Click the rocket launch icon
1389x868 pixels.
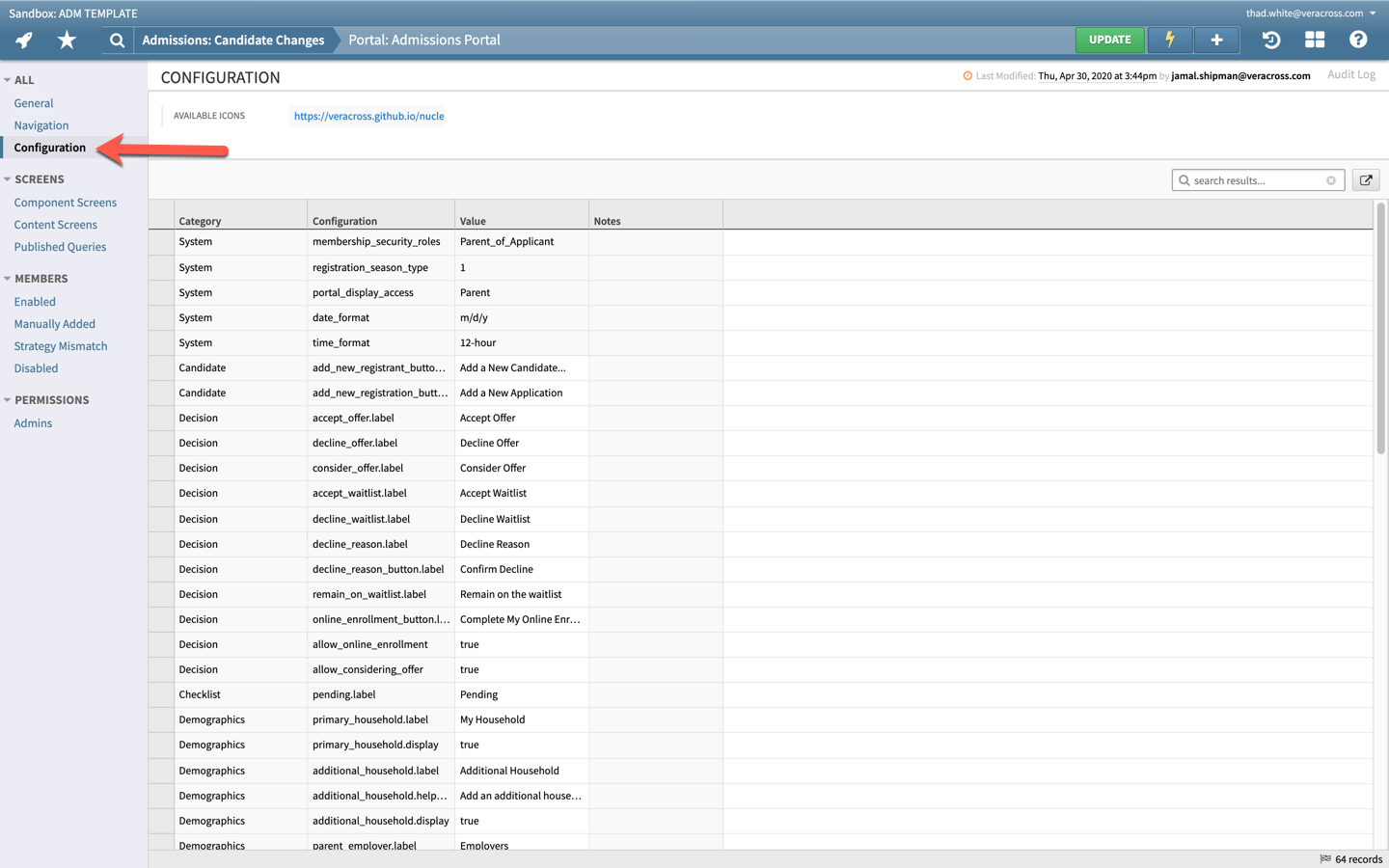[x=24, y=40]
